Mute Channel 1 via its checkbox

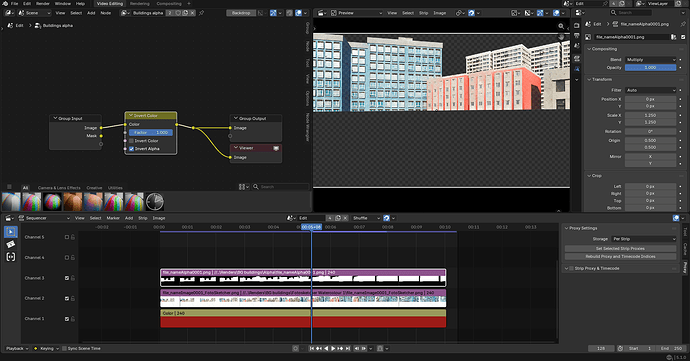pos(67,319)
